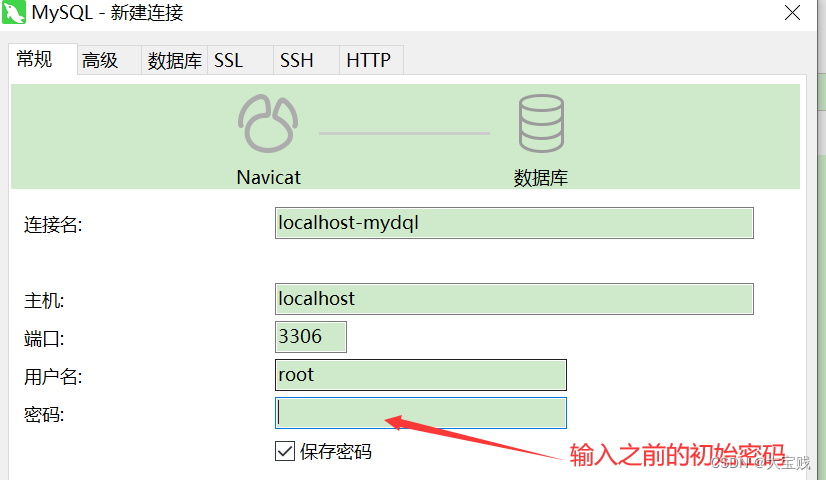Click the 用户名 label
Screen dimensions: 826x480
click(53, 377)
